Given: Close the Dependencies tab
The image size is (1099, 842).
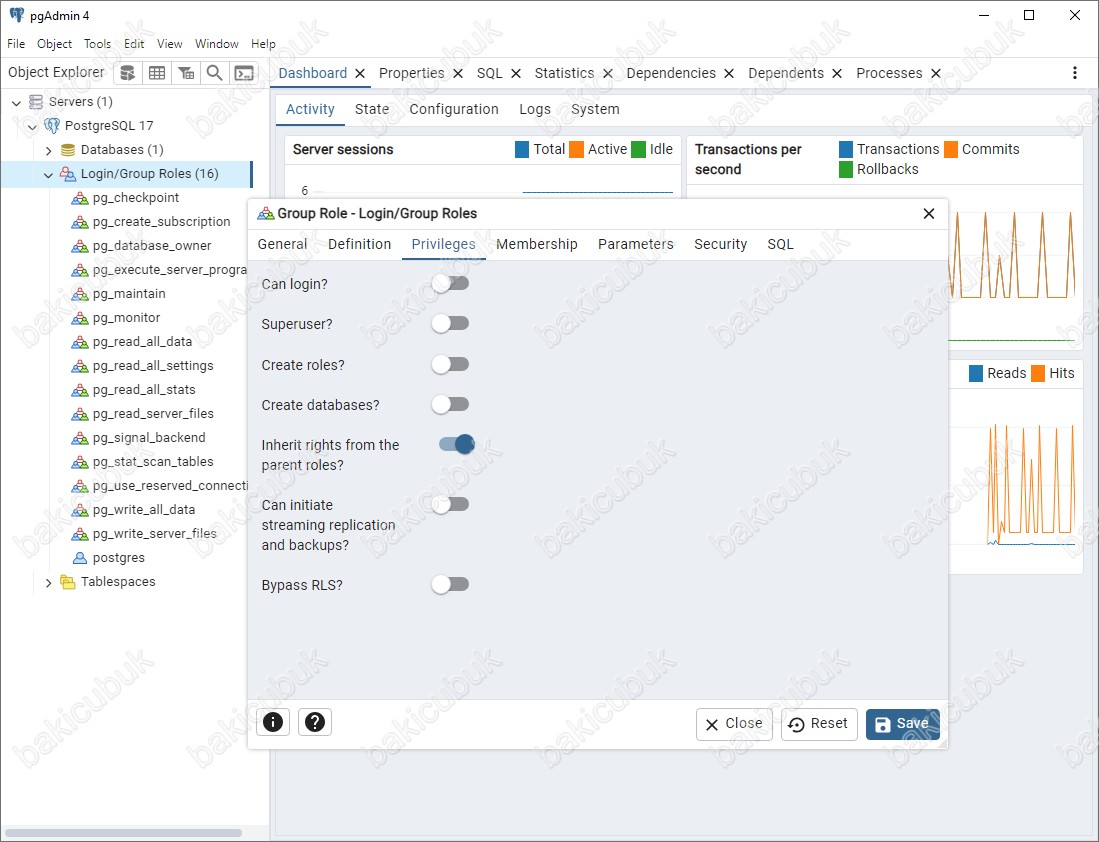Looking at the screenshot, I should (729, 74).
